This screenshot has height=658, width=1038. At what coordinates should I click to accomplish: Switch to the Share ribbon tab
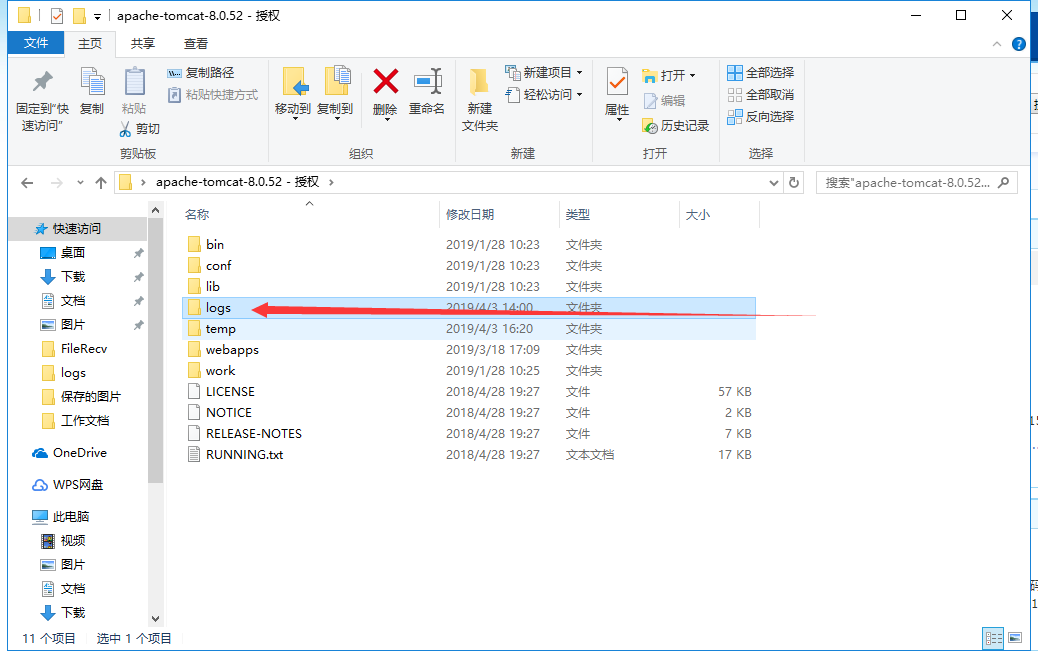coord(142,44)
